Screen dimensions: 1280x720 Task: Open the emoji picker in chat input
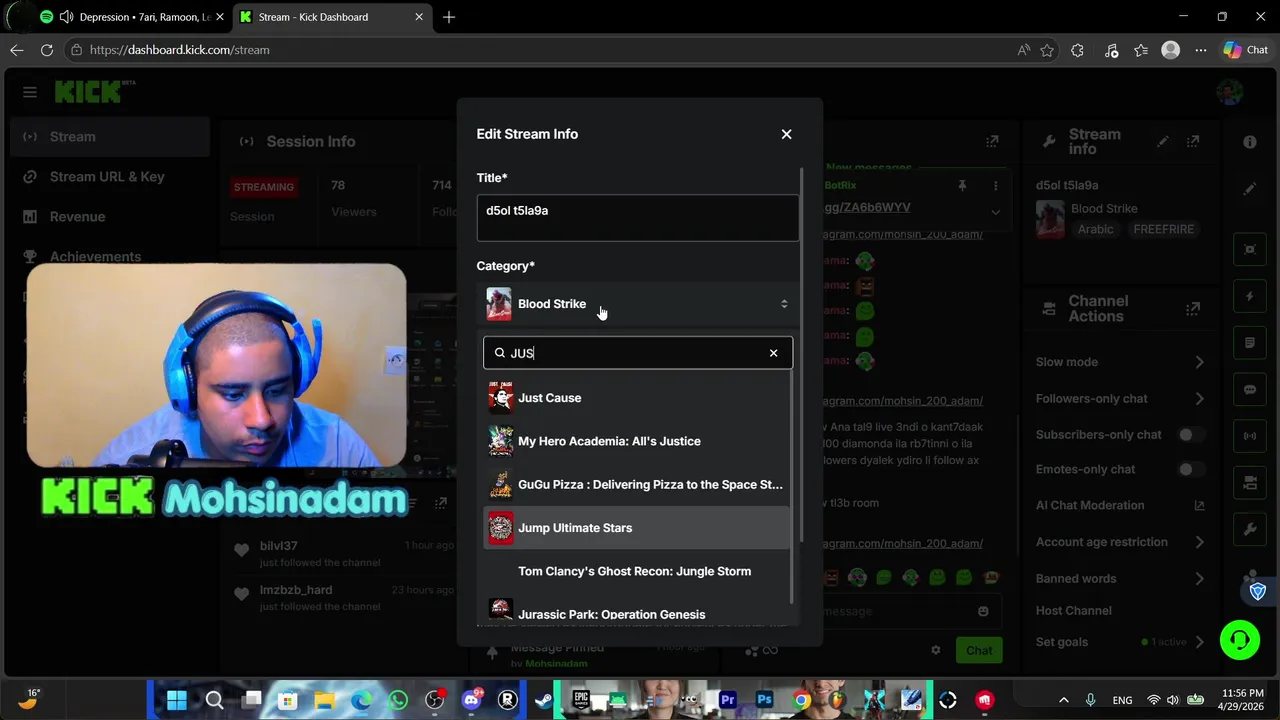(983, 611)
